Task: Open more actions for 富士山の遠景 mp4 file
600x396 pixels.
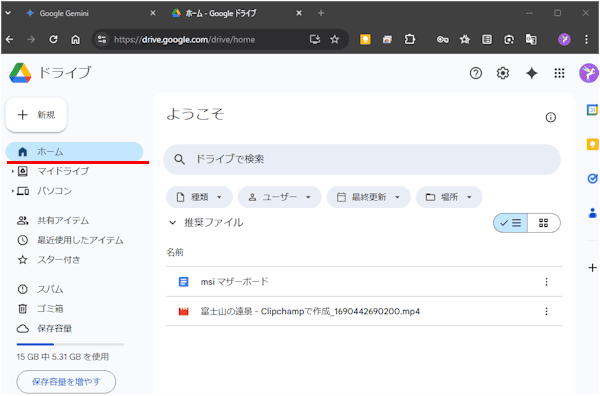Action: (x=546, y=311)
